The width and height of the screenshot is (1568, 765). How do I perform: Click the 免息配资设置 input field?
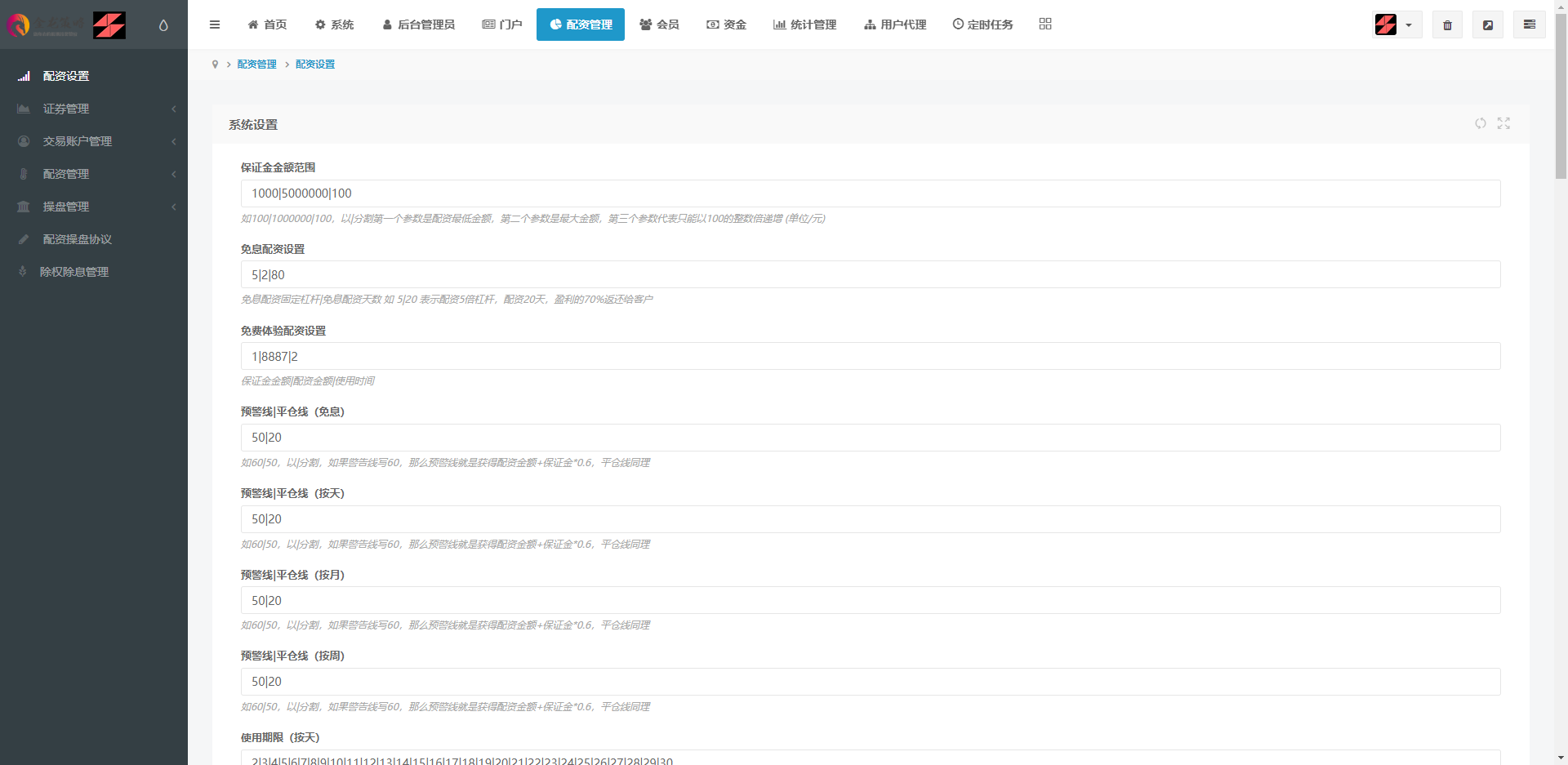(x=871, y=275)
